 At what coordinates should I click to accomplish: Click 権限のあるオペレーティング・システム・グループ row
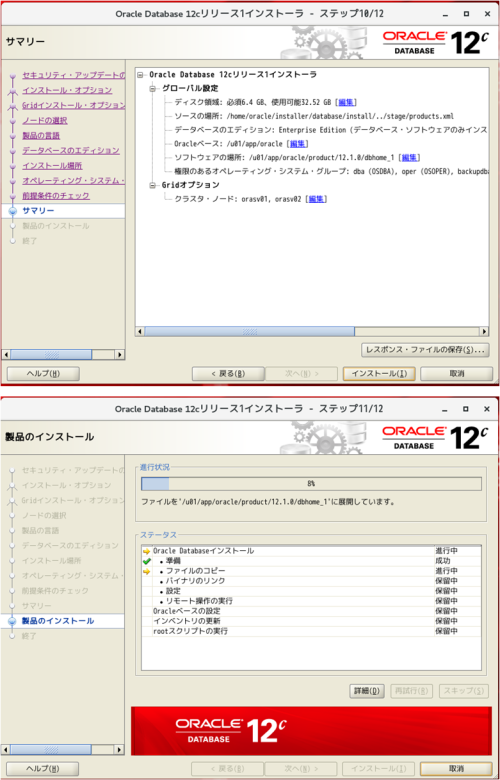[x=330, y=171]
